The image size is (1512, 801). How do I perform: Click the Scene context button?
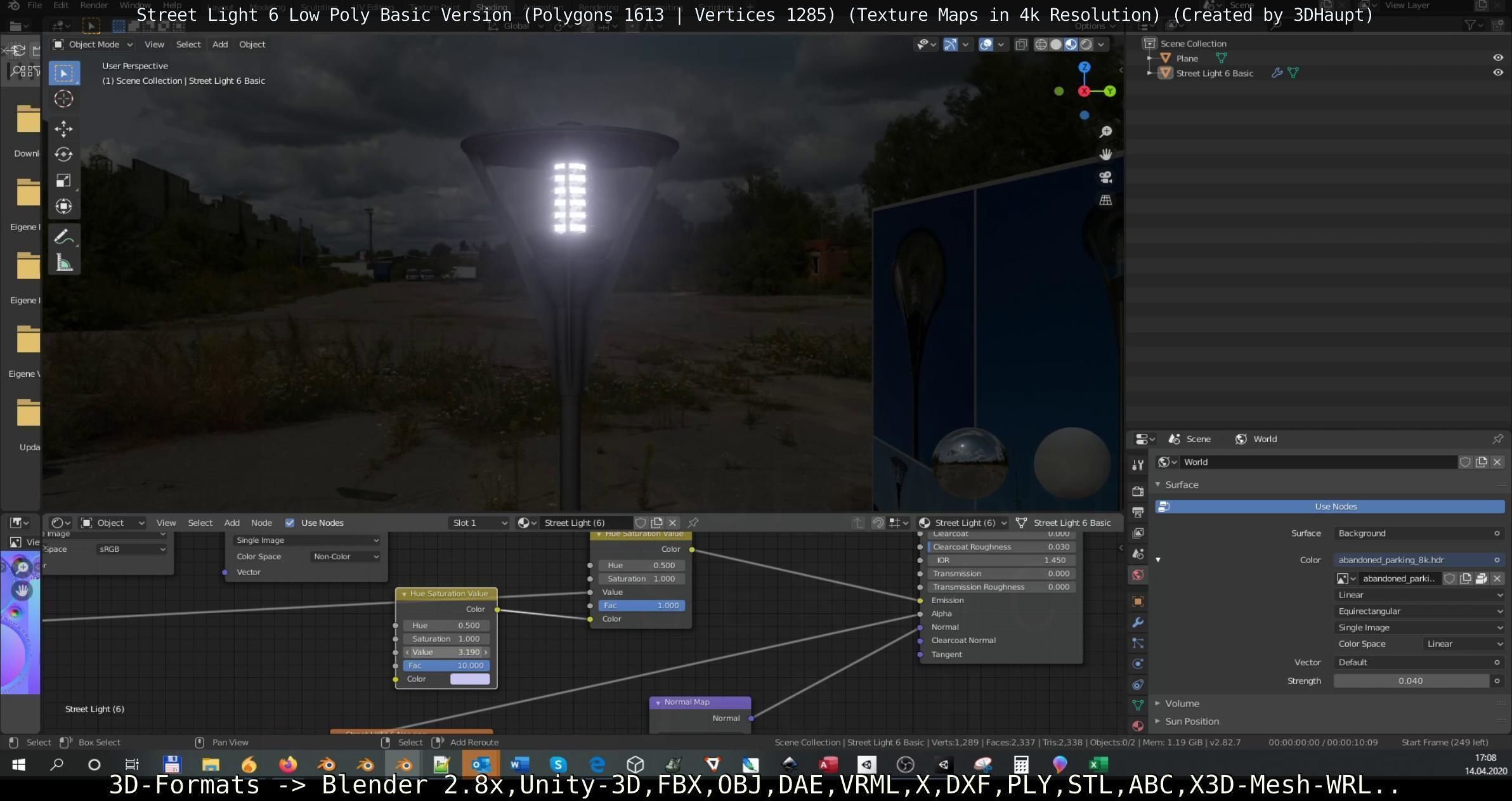click(x=1190, y=439)
